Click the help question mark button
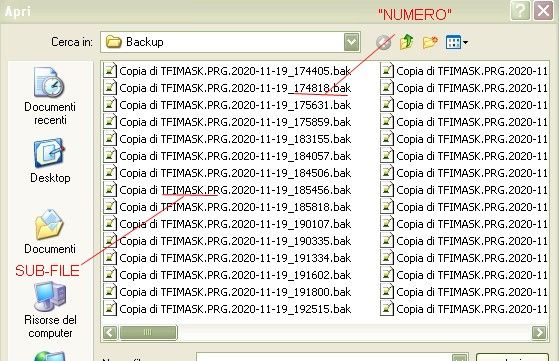Screen dimensions: 559x361 [520, 11]
